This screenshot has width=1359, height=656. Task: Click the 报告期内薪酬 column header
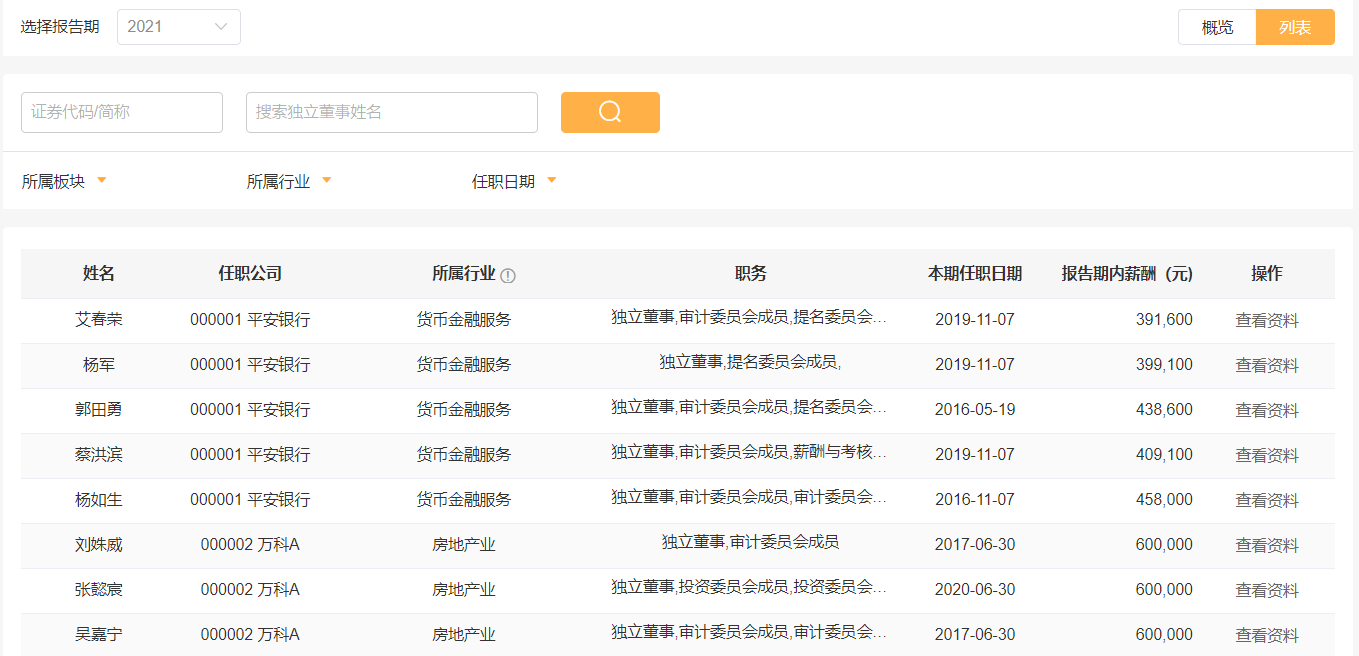1127,274
